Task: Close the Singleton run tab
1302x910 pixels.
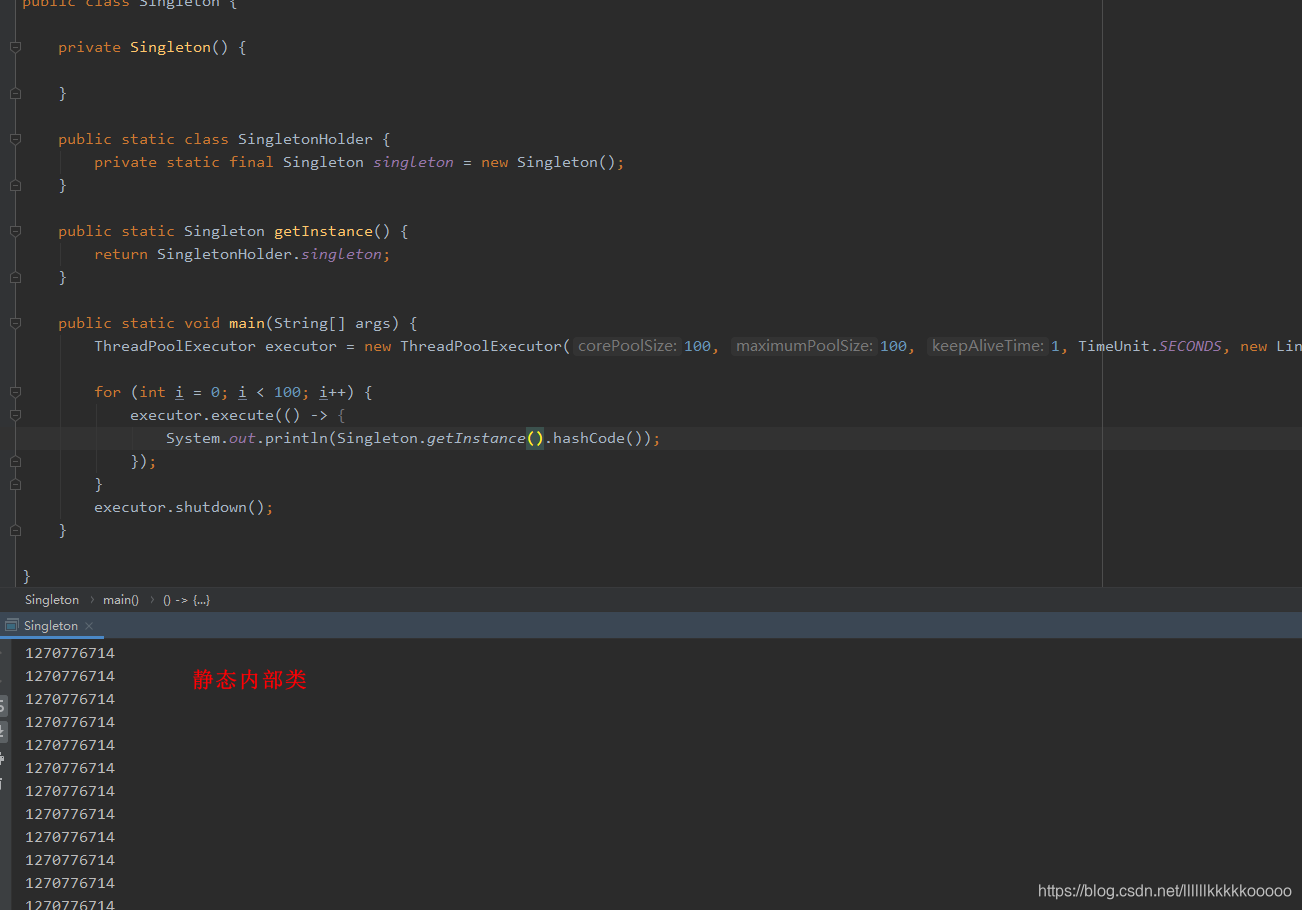Action: 89,626
